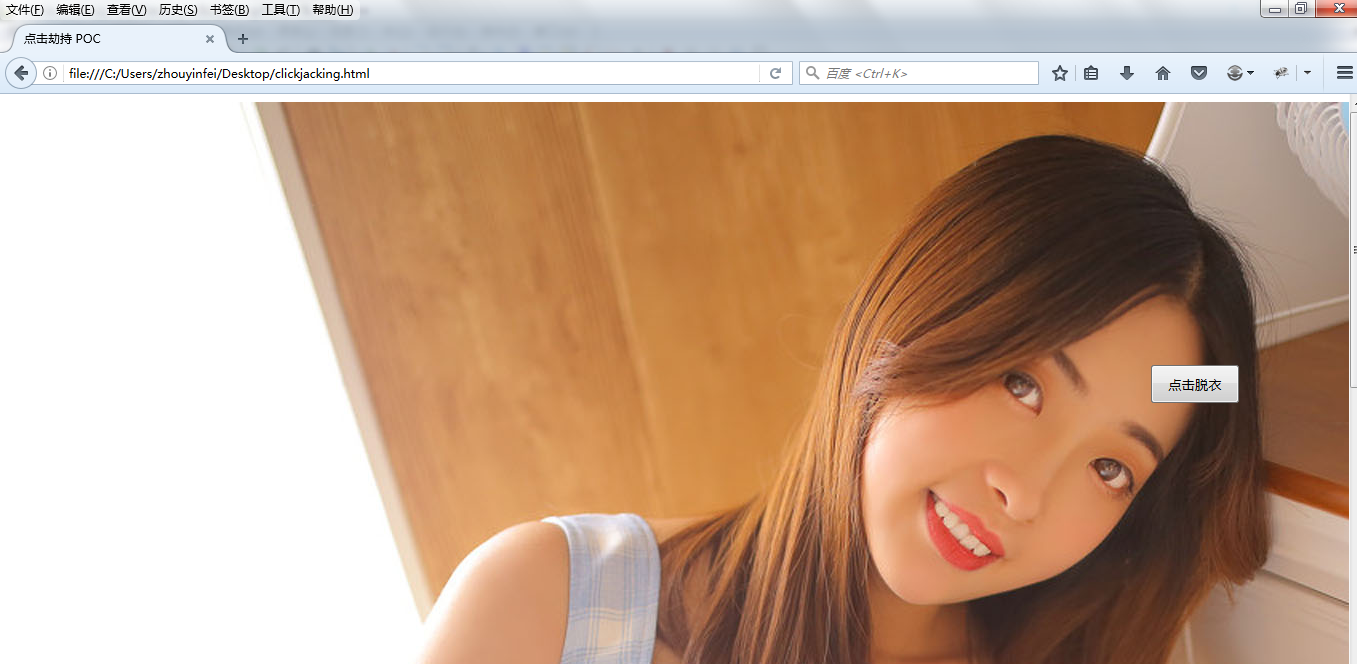Bookmark this page with the star icon
The image size is (1357, 664).
tap(1060, 73)
